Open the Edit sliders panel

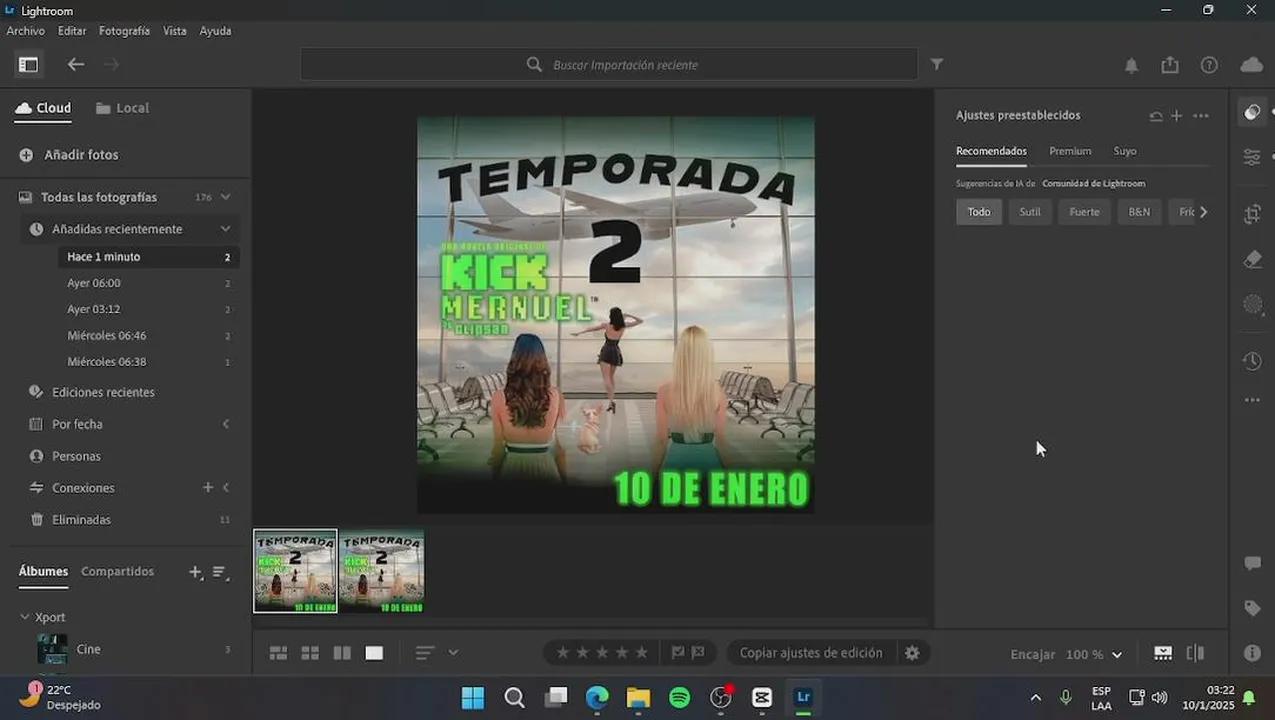click(1252, 158)
